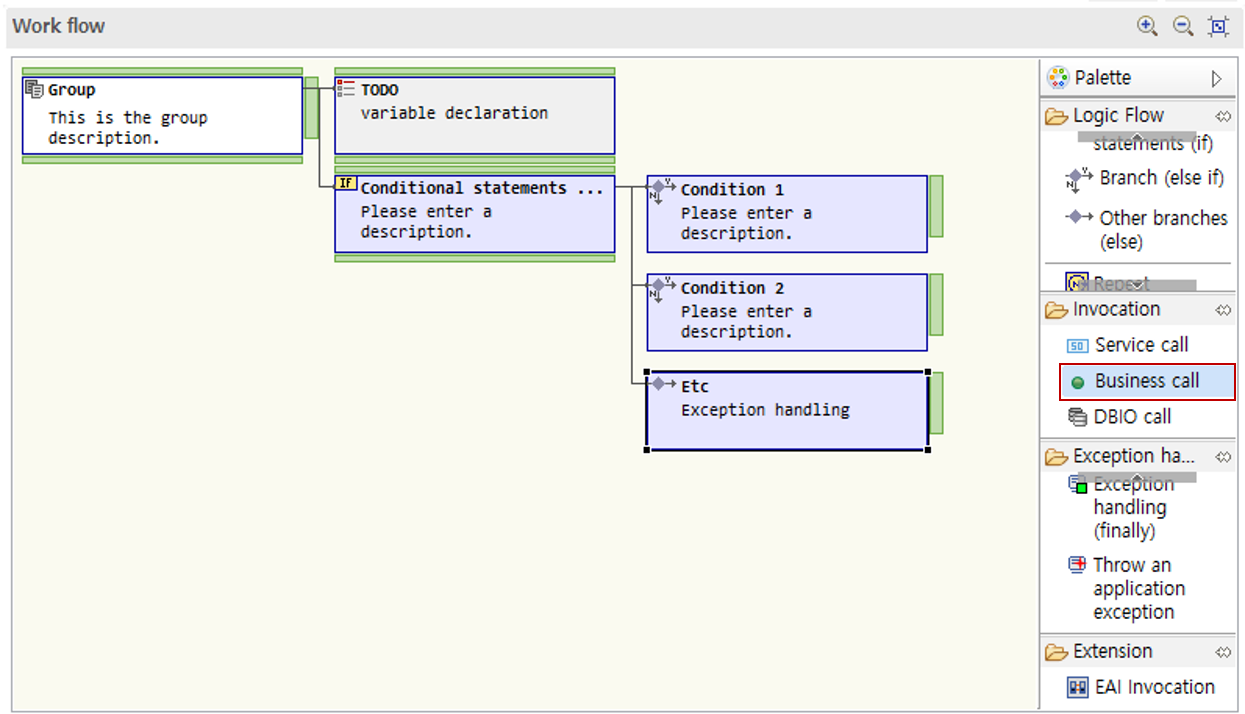Select the EAI Invocation palette tool

pos(1153,687)
